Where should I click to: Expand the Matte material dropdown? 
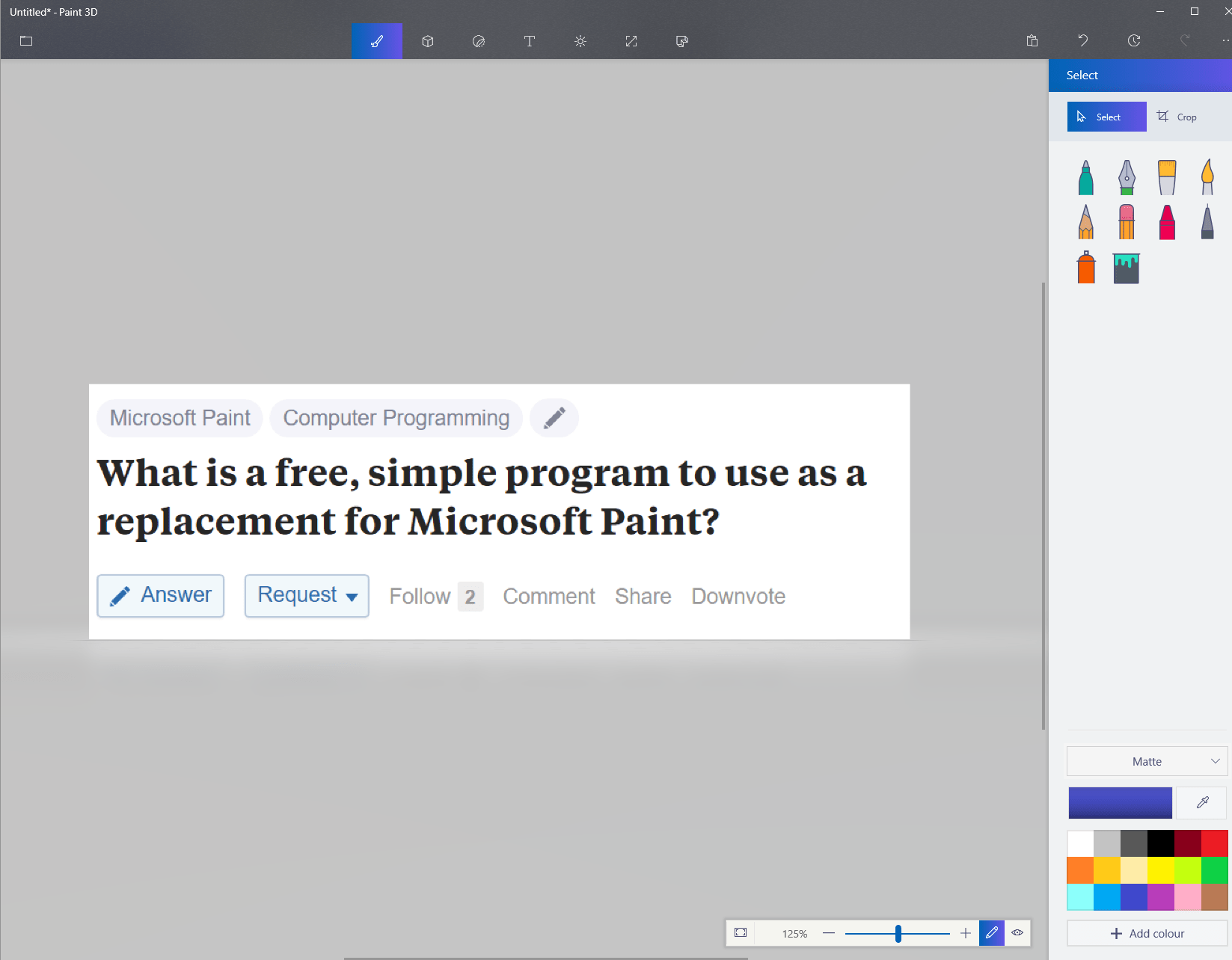tap(1147, 761)
